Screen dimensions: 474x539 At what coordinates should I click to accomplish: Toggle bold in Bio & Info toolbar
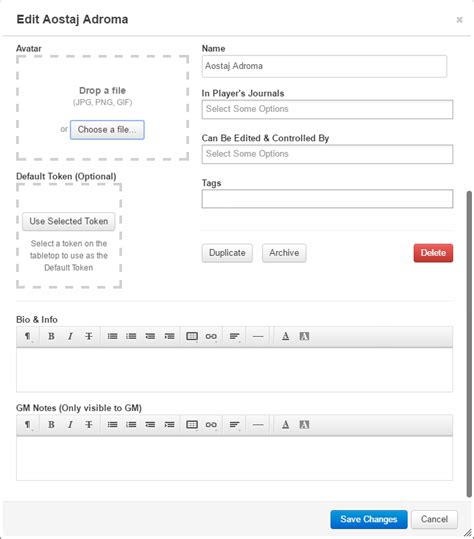pyautogui.click(x=51, y=336)
